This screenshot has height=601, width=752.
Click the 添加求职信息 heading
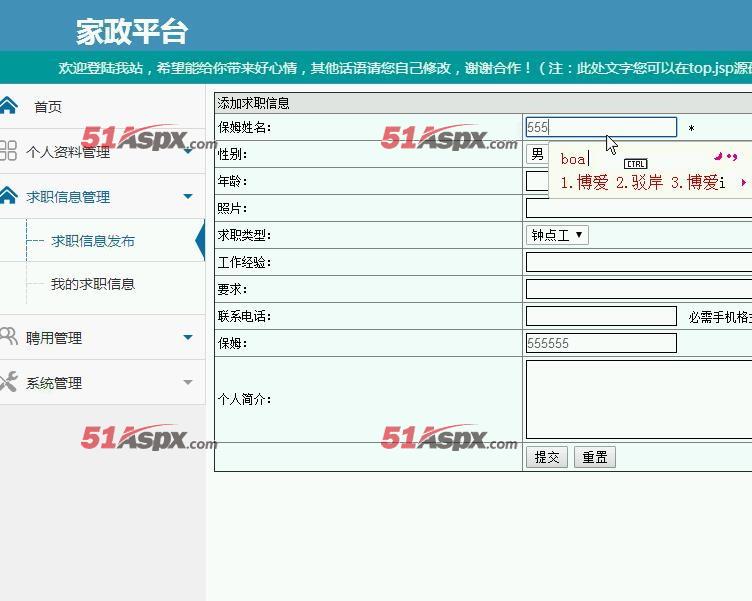(253, 103)
